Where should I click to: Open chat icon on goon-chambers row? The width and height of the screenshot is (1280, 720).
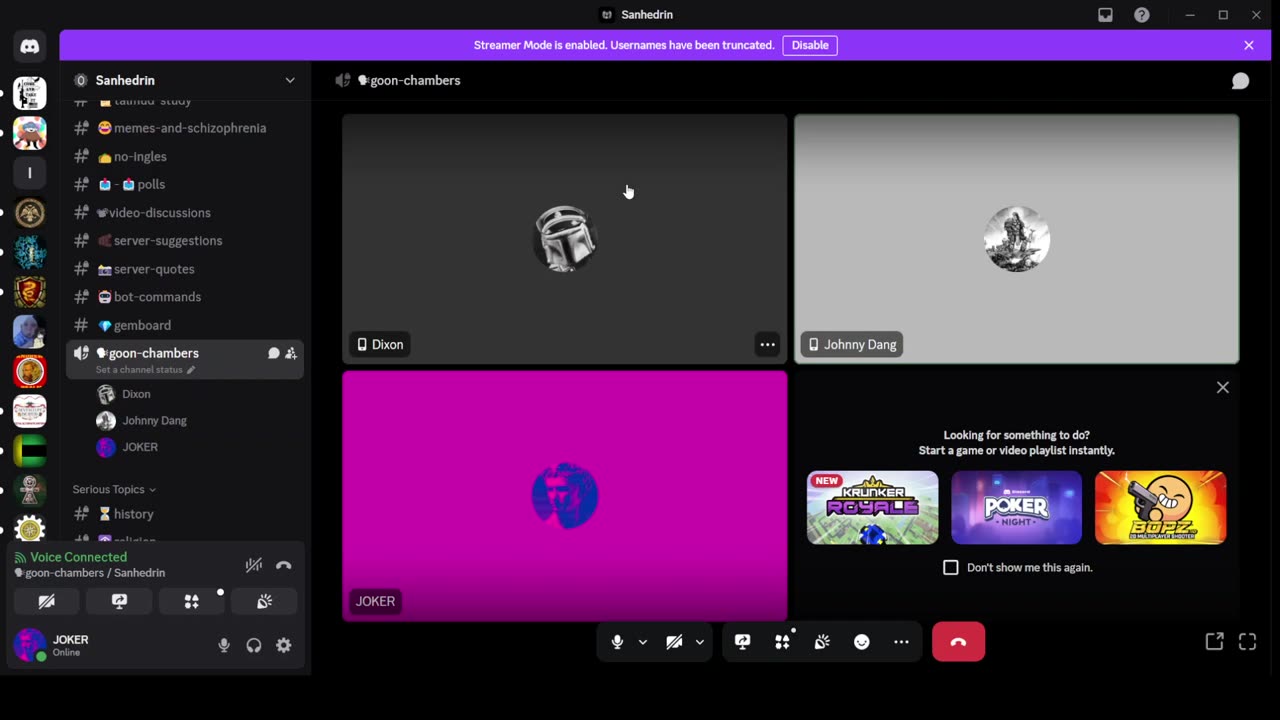point(273,353)
